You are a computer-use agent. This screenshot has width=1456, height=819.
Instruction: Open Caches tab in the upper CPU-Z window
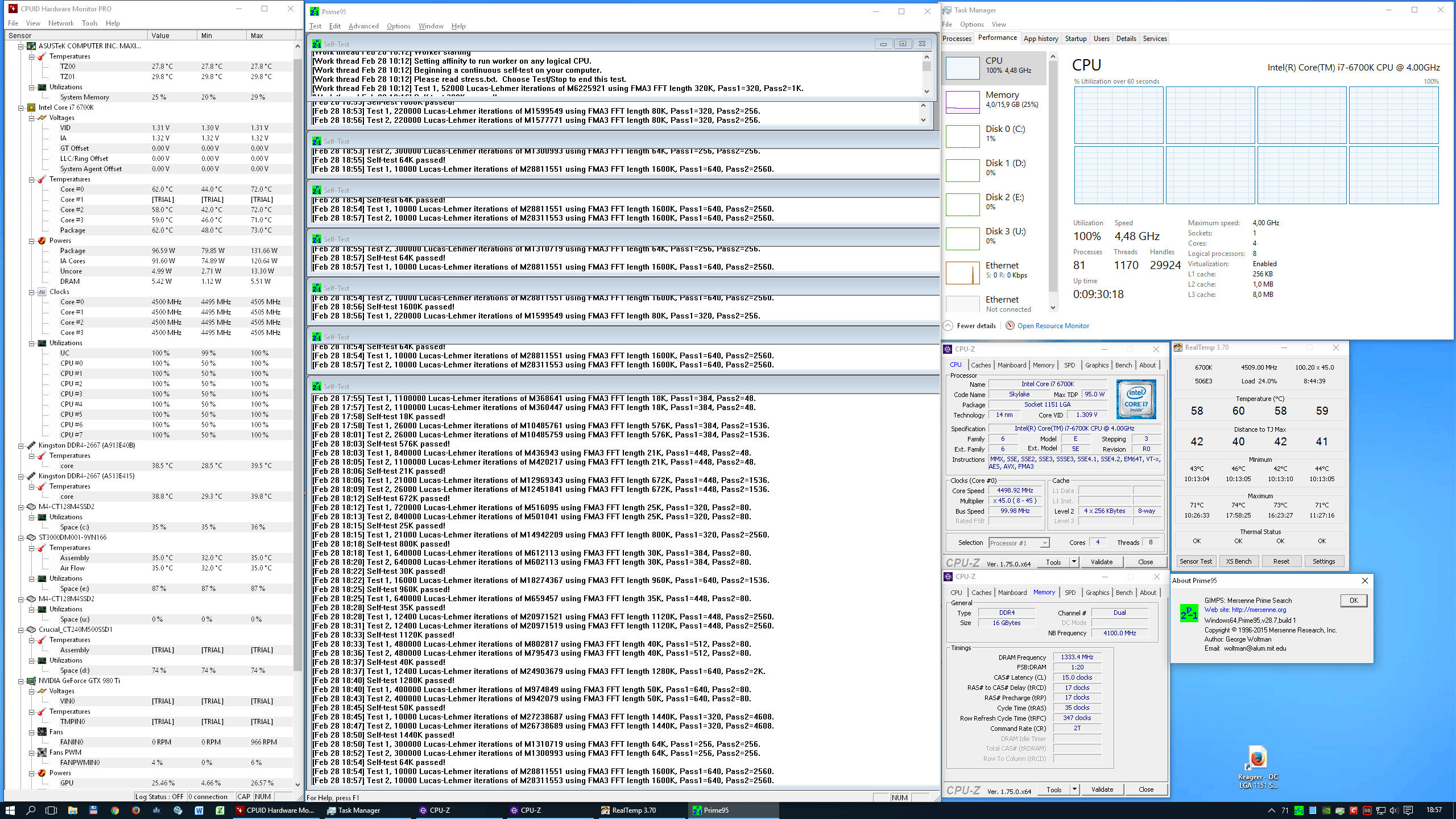tap(981, 365)
